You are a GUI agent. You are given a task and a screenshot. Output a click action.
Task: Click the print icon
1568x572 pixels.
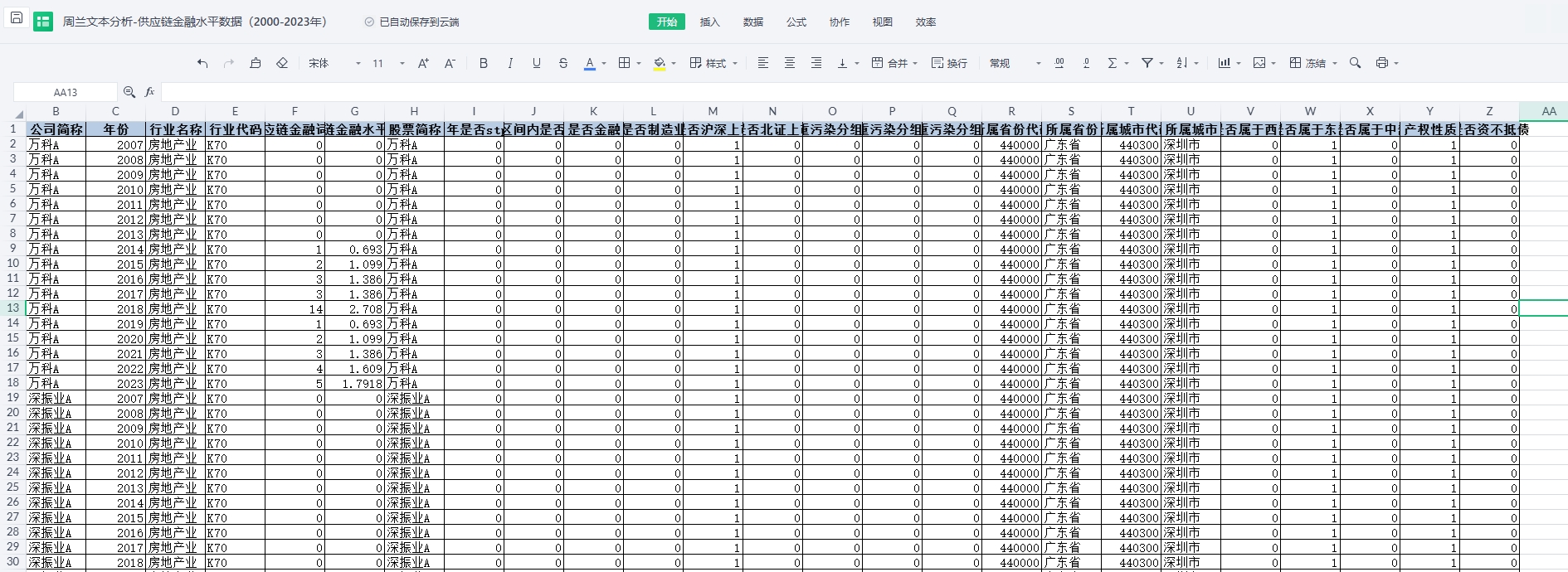pyautogui.click(x=1382, y=63)
